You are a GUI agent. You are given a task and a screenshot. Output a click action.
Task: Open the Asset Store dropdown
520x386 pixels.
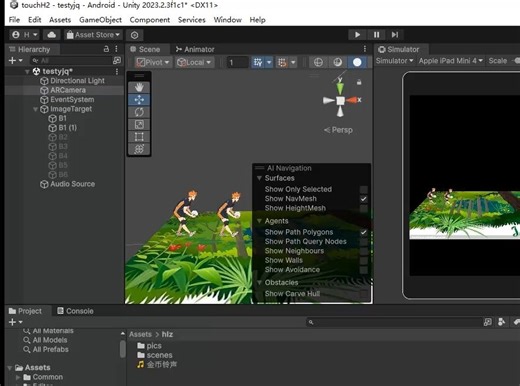(x=93, y=35)
